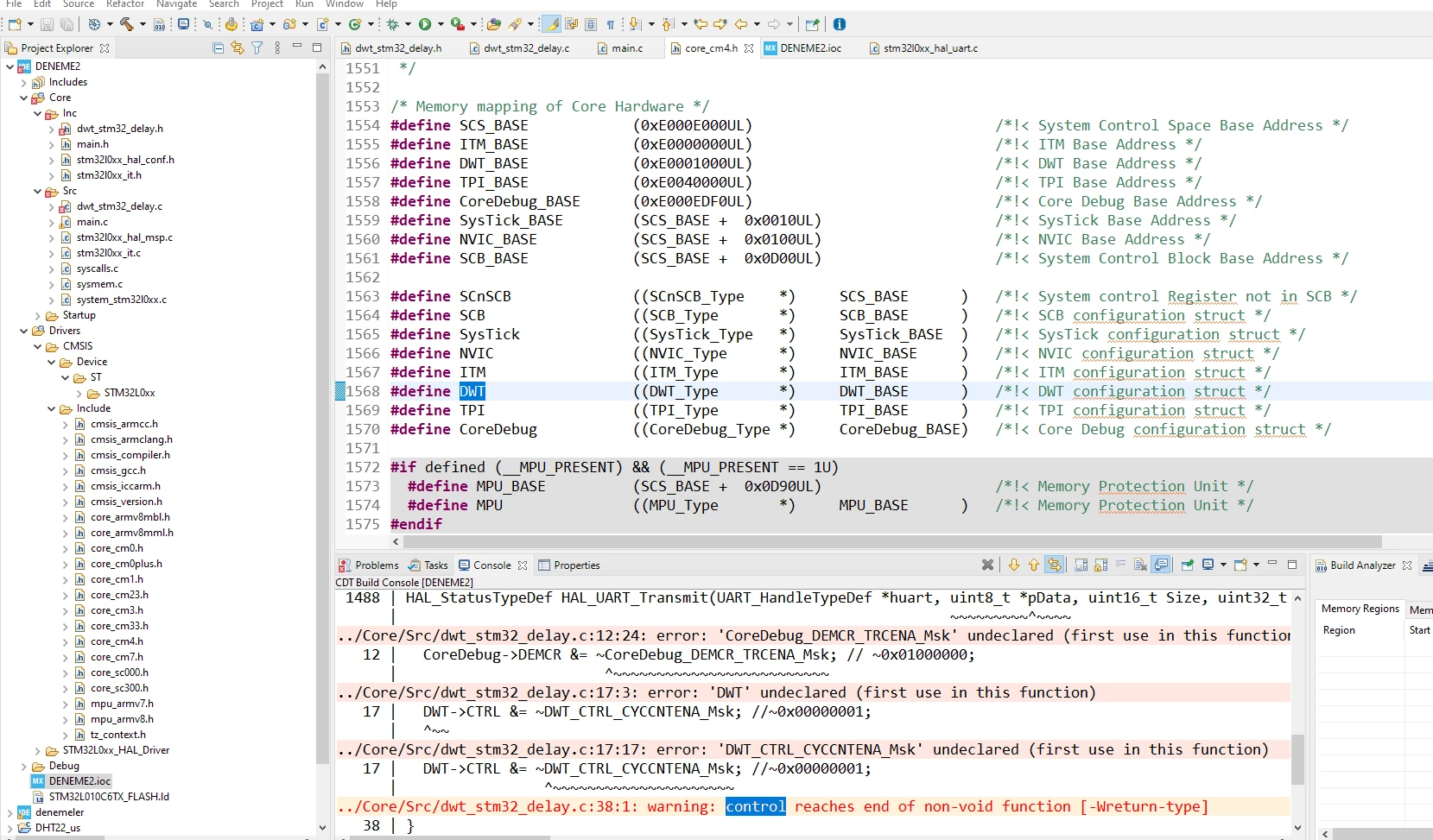Click the Skip All Breakpoints icon
Image resolution: width=1433 pixels, height=840 pixels.
[x=207, y=24]
